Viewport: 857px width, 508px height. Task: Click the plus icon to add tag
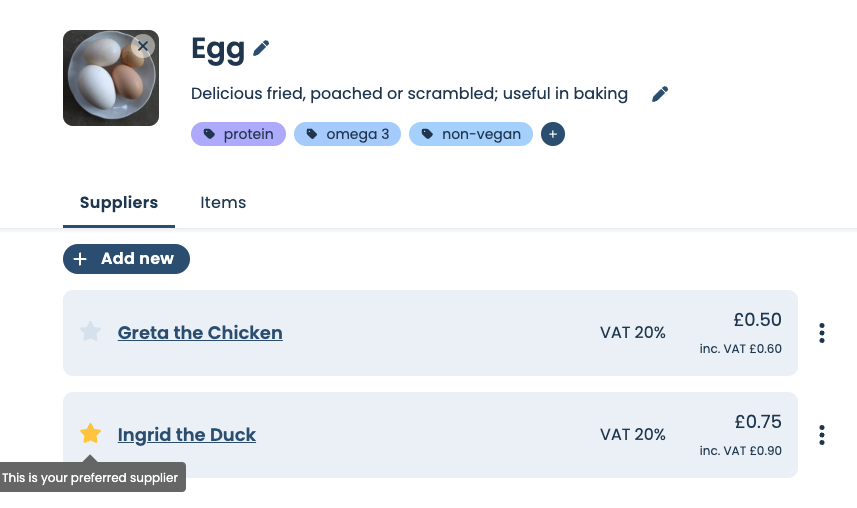[553, 134]
